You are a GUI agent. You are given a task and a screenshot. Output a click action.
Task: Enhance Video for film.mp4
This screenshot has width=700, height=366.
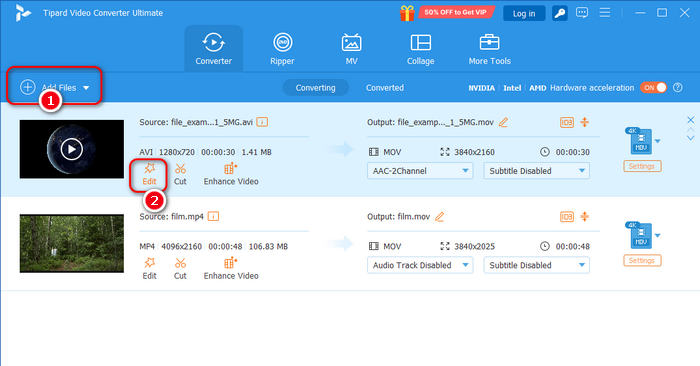click(231, 269)
